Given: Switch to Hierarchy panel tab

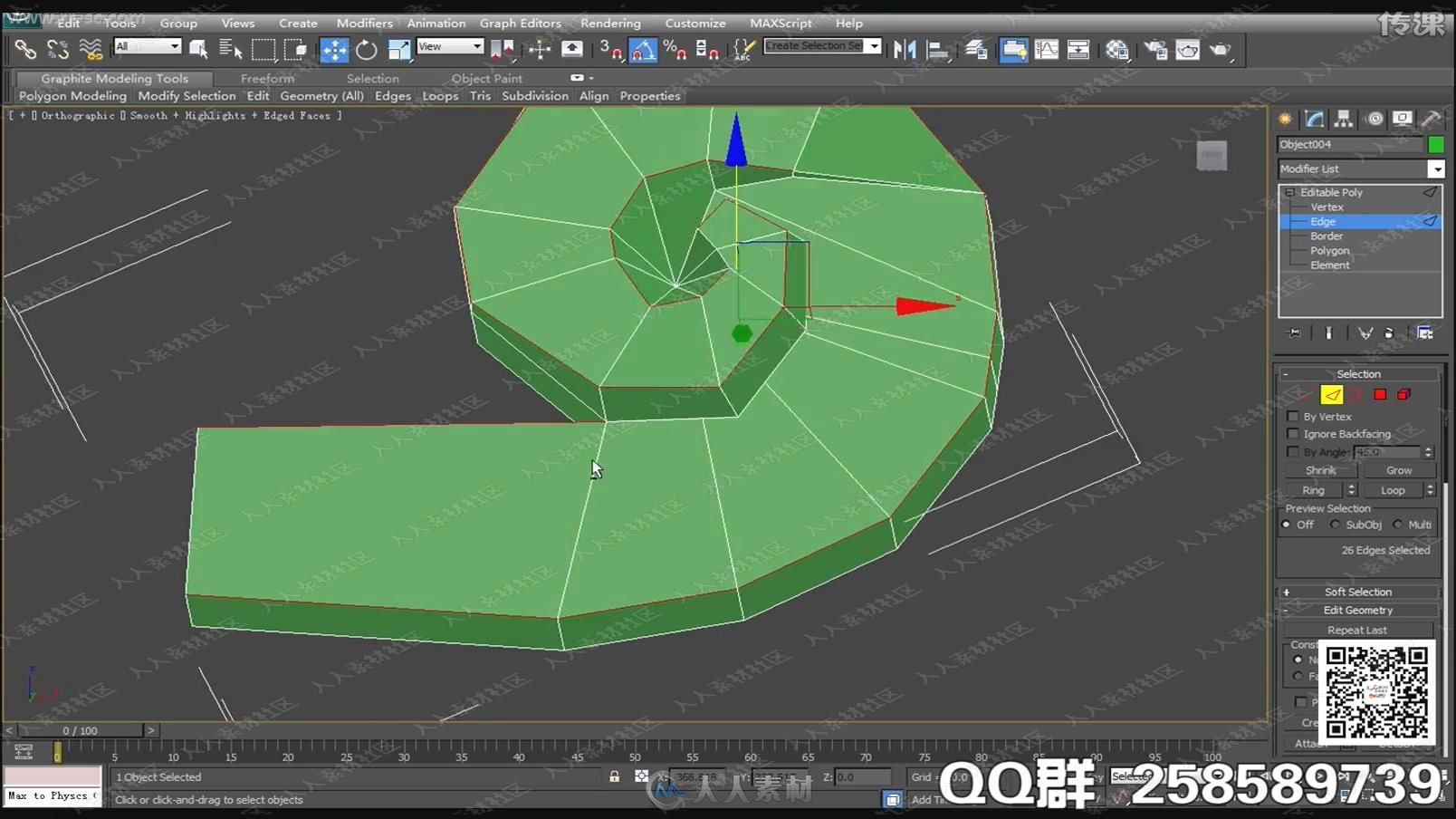Looking at the screenshot, I should pos(1344,119).
